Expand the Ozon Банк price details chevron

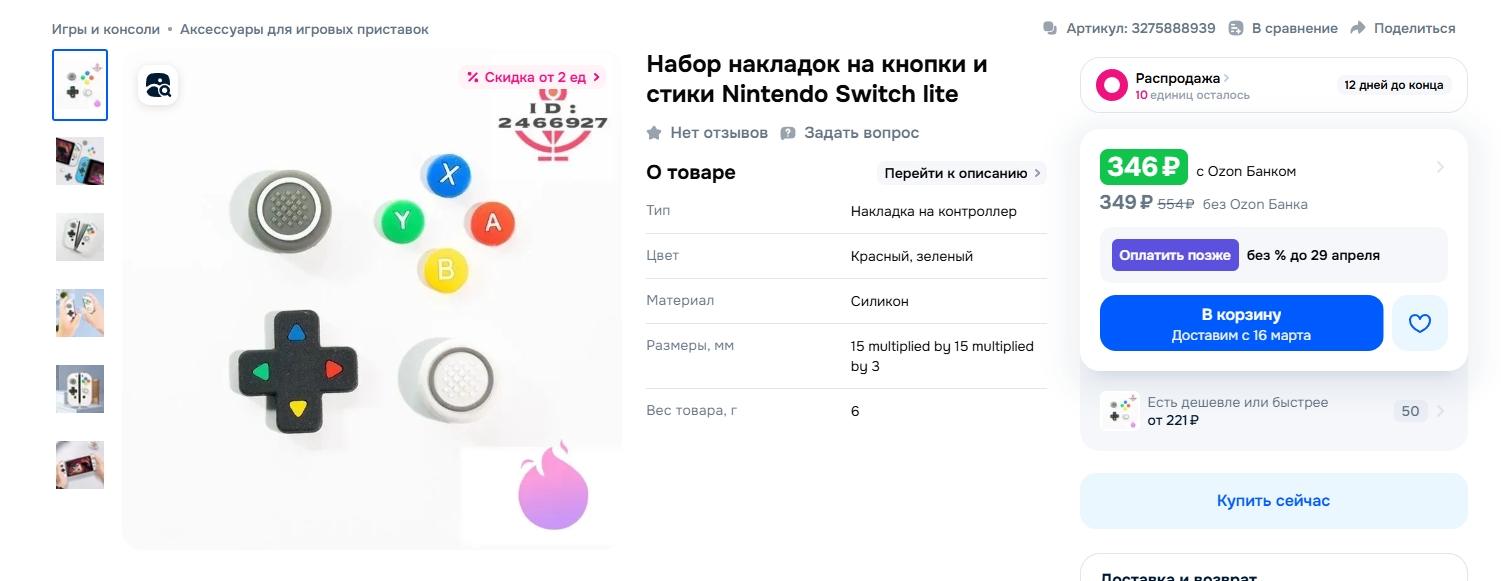[x=1440, y=167]
